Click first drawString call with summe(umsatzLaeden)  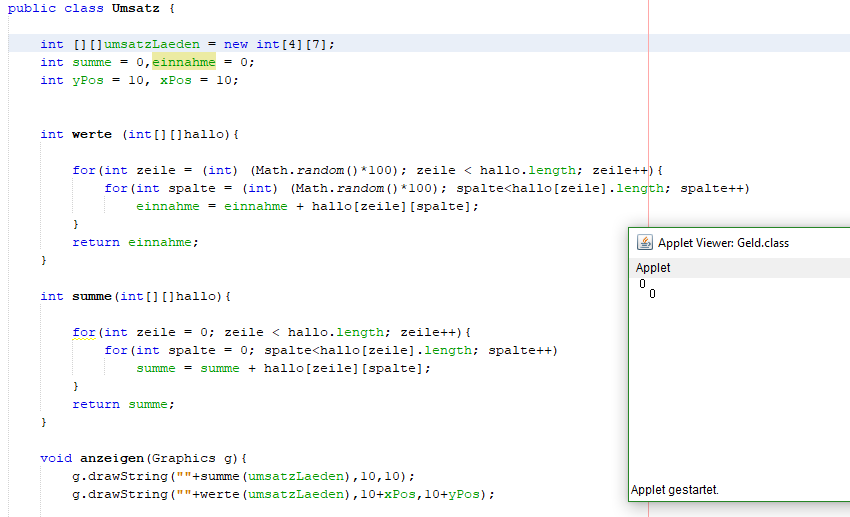(242, 476)
